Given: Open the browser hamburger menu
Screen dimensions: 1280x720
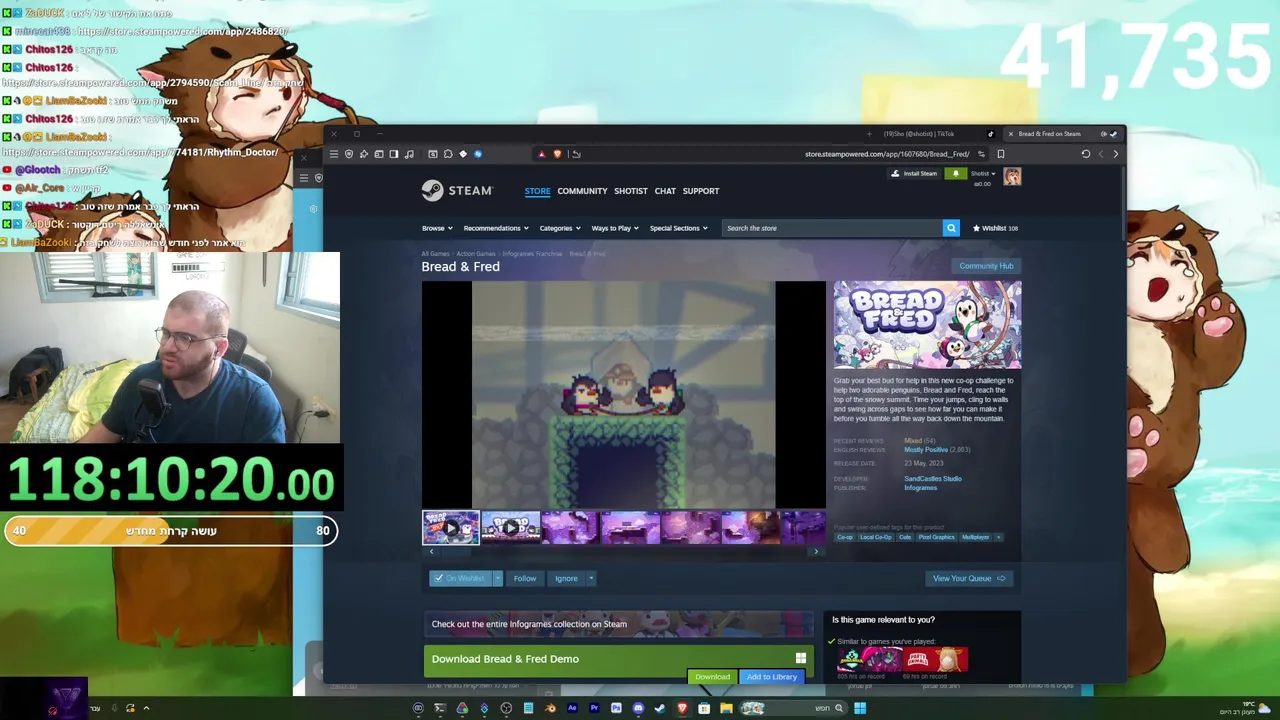Looking at the screenshot, I should coord(334,154).
